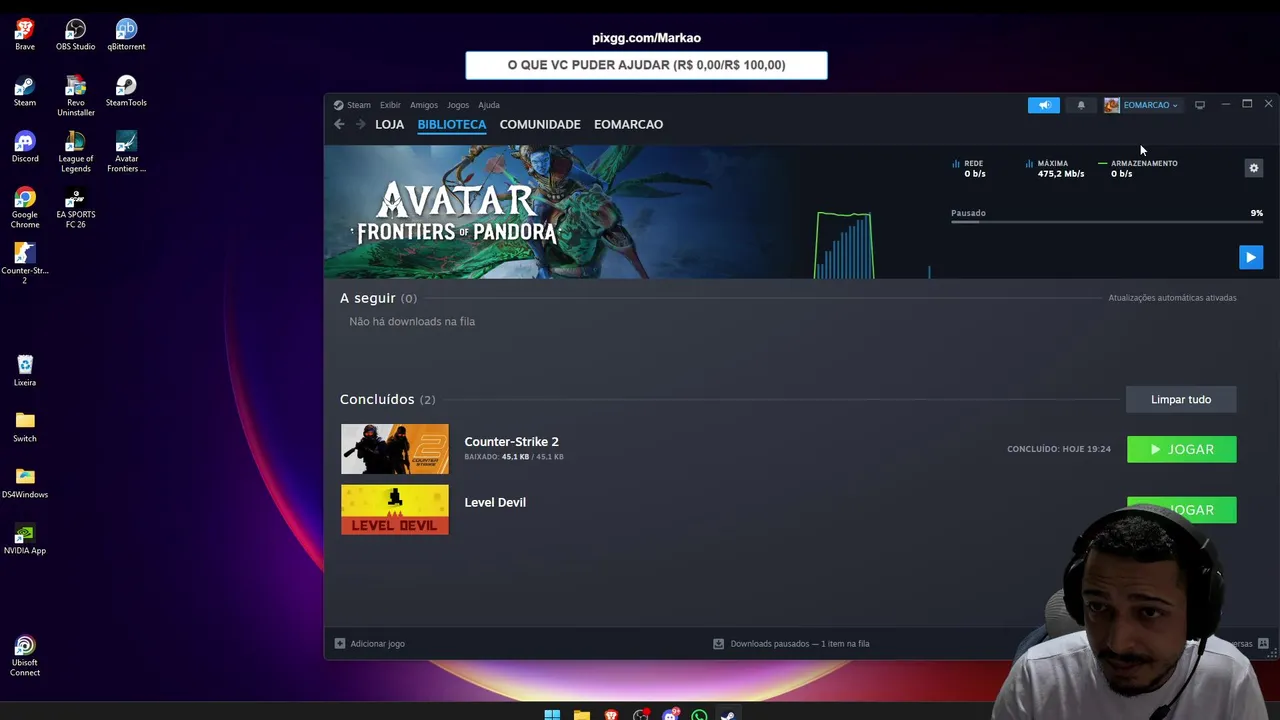Open Ubisoft Connect desktop shortcut

25,656
